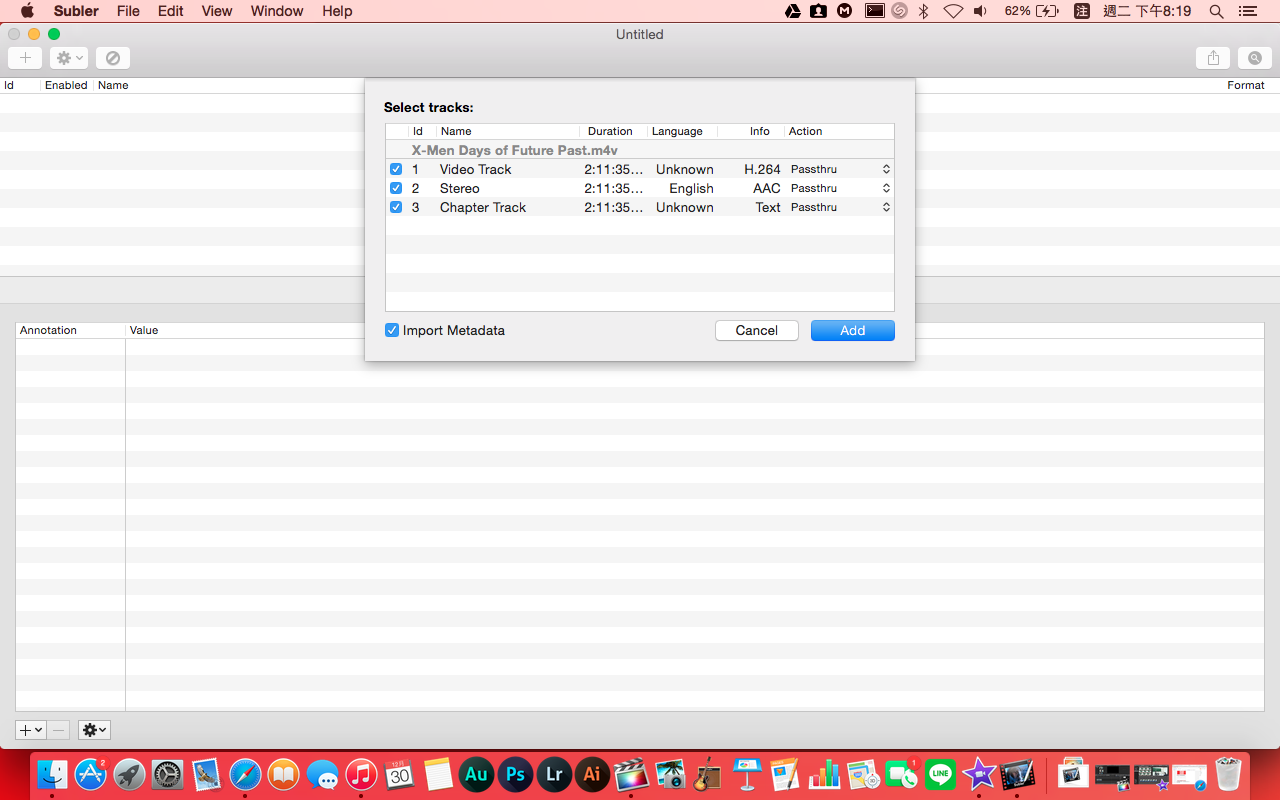Image resolution: width=1280 pixels, height=800 pixels.
Task: Open Calendar from the Dock
Action: click(x=400, y=774)
